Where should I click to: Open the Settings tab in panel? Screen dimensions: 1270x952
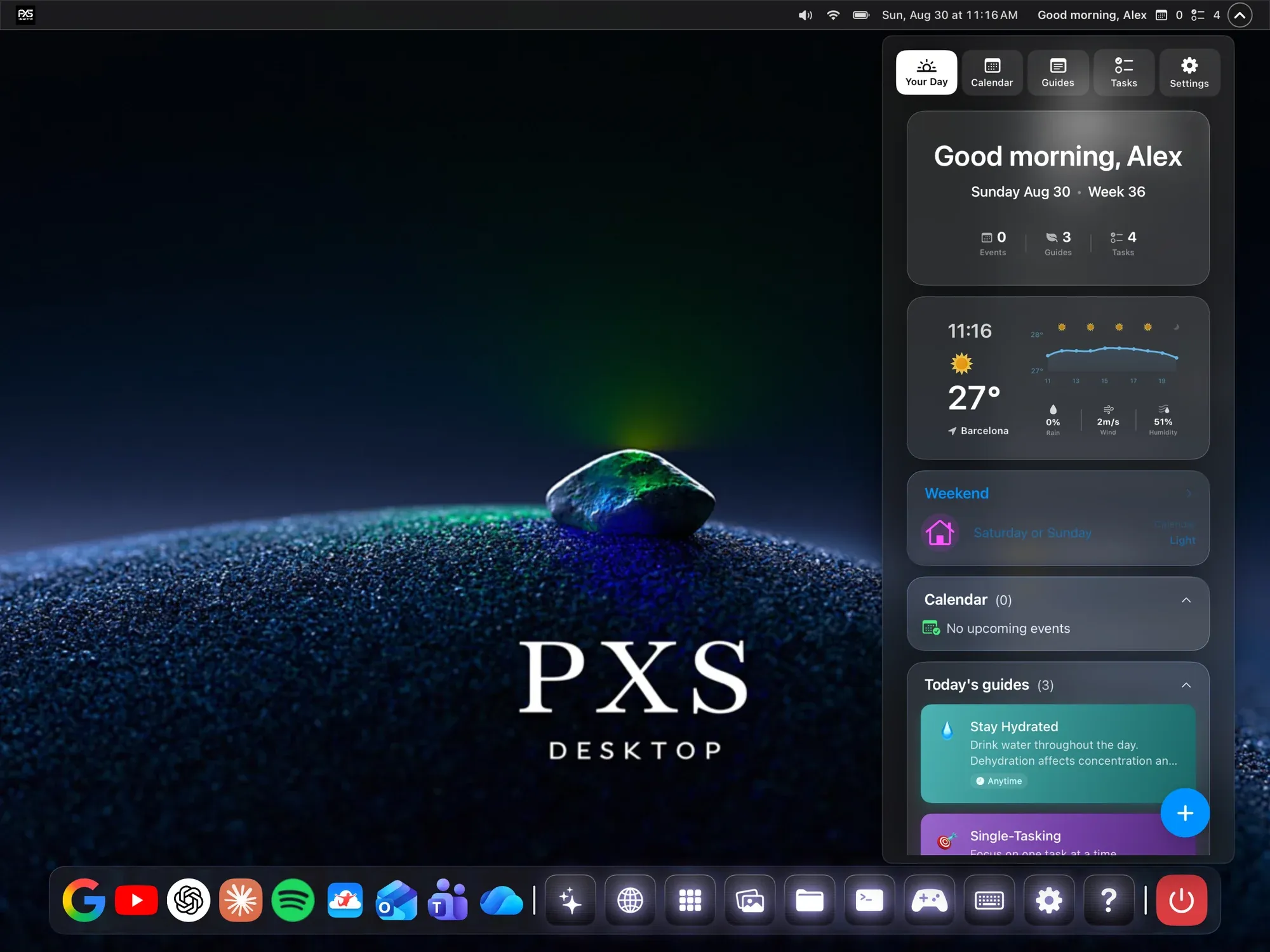[1189, 72]
